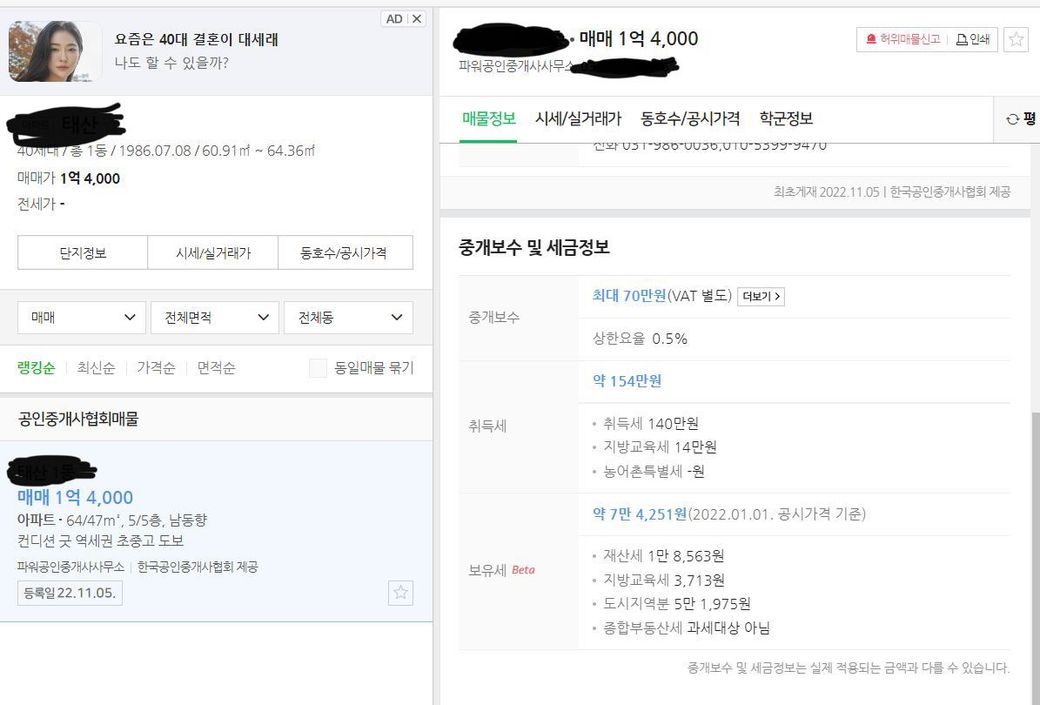This screenshot has height=705, width=1040.
Task: Open the 전체동 building dropdown
Action: coord(348,317)
